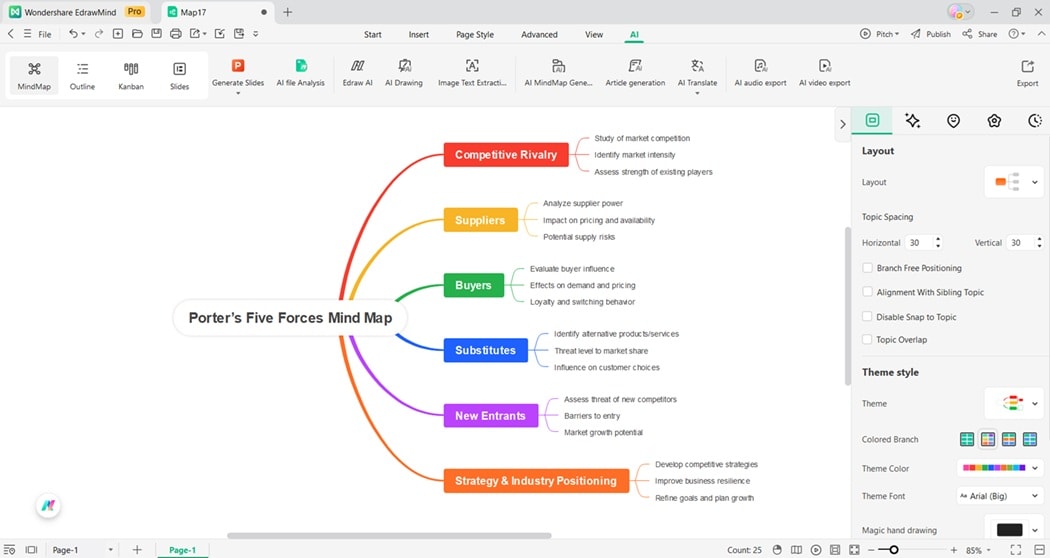This screenshot has height=558, width=1050.
Task: Open the File menu
Action: click(38, 34)
